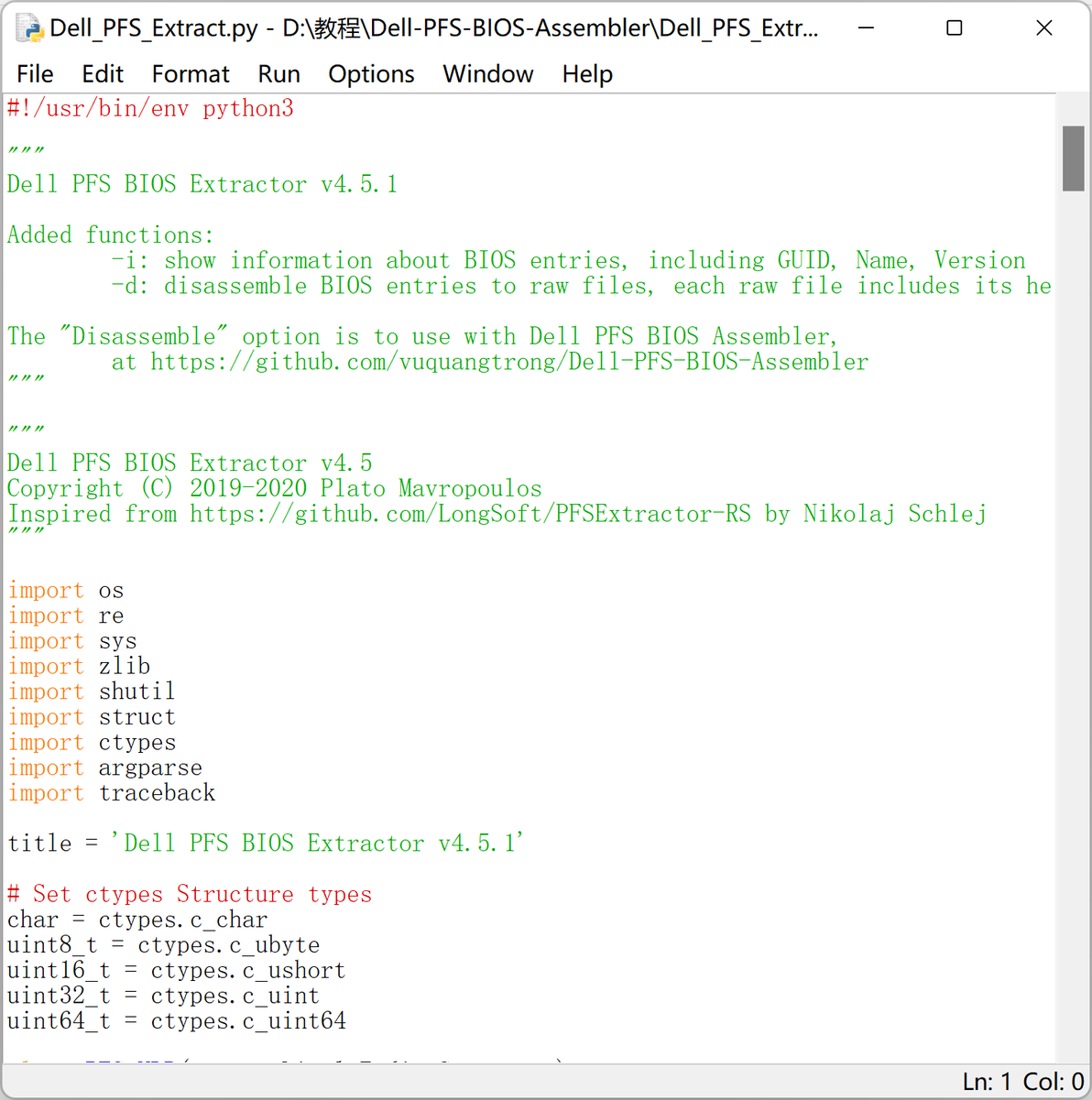Click the 'uint8_t = ctypes.c_ubyte' line
The height and width of the screenshot is (1100, 1092).
coord(164,945)
